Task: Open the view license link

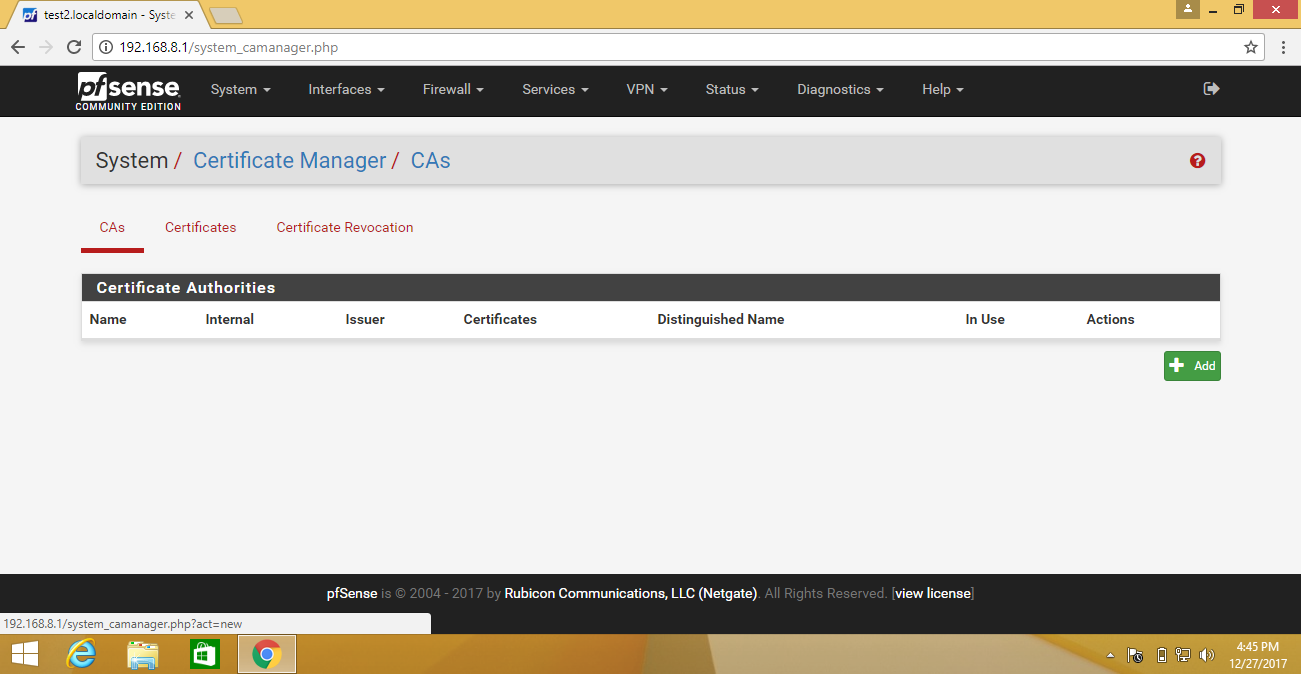Action: coord(933,593)
